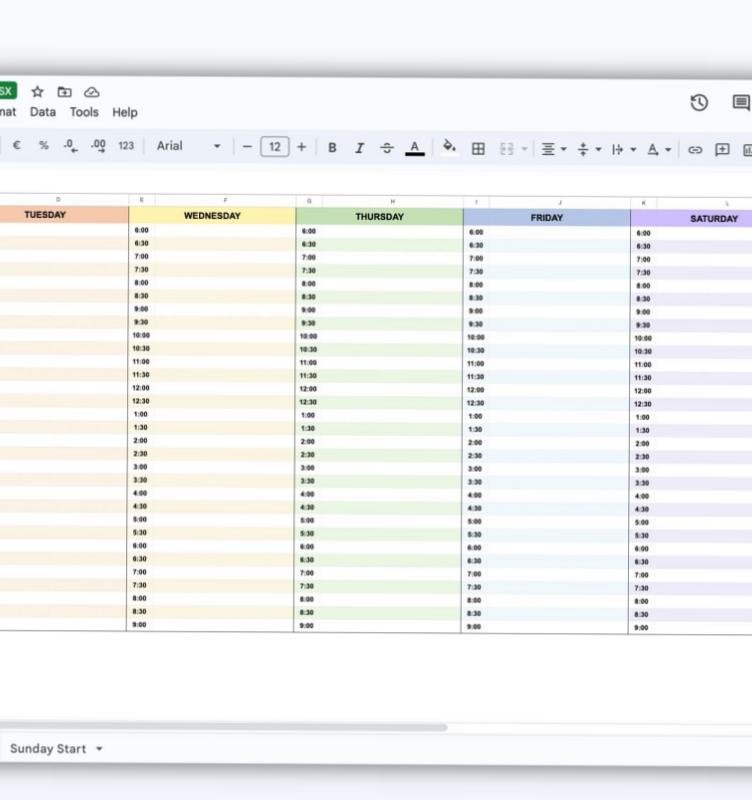Decrease font size with minus button

pyautogui.click(x=247, y=147)
